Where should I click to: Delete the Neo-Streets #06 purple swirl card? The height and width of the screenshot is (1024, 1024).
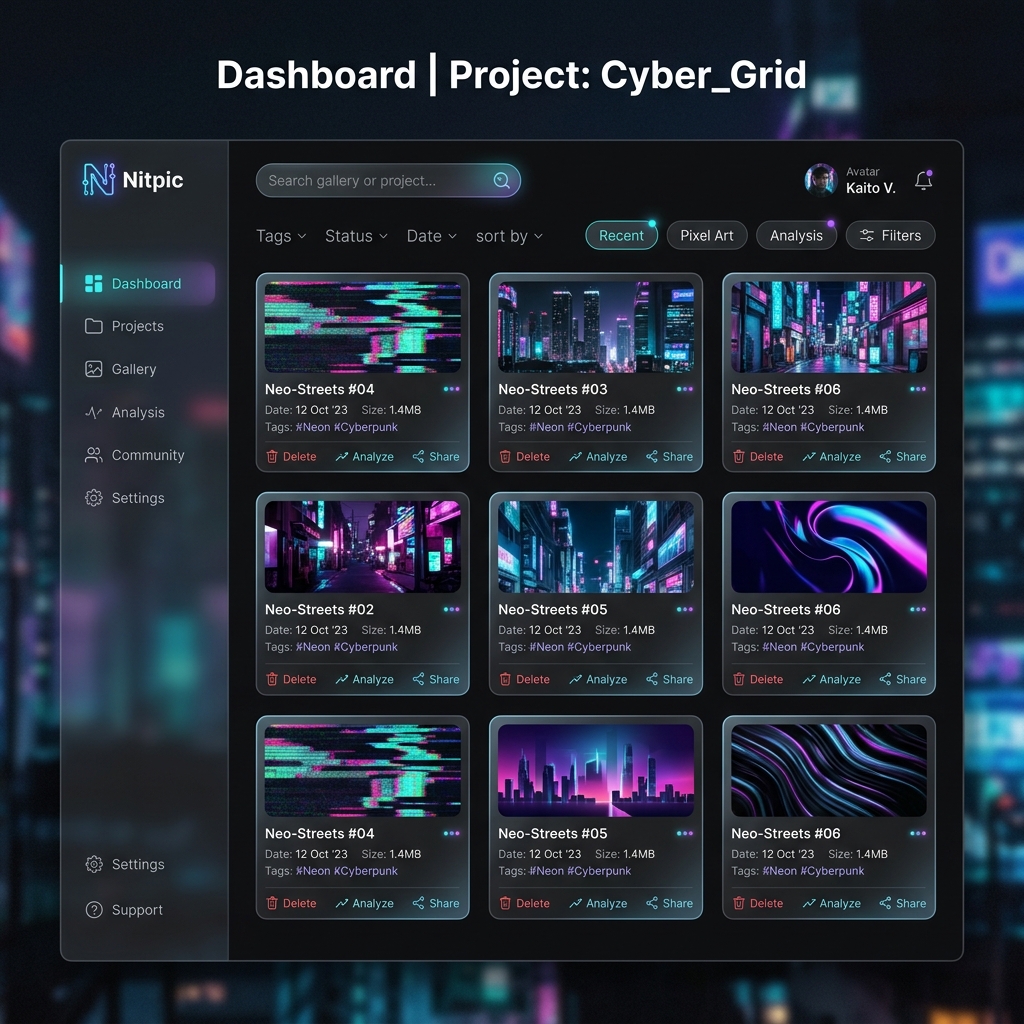click(x=758, y=679)
